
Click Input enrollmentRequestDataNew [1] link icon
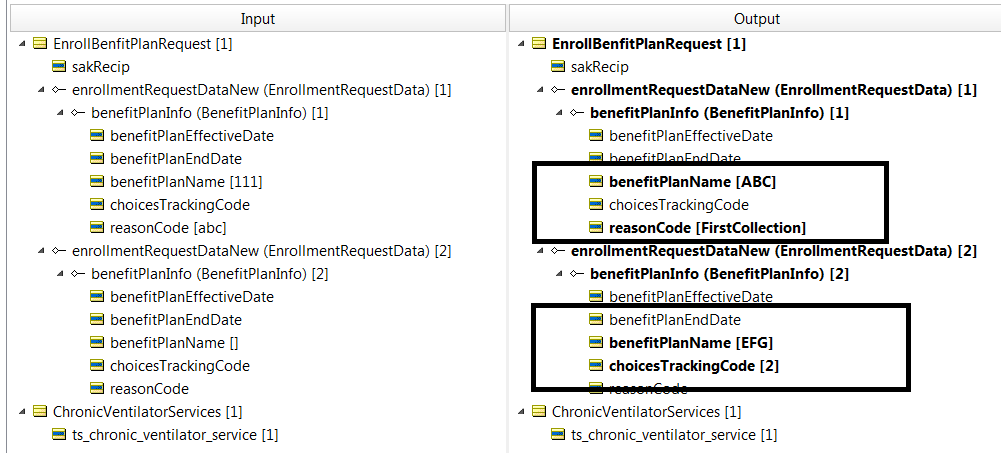59,90
